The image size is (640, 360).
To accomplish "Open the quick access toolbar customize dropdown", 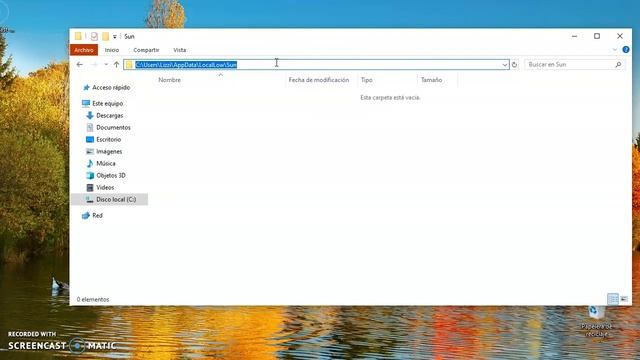I will pos(115,37).
